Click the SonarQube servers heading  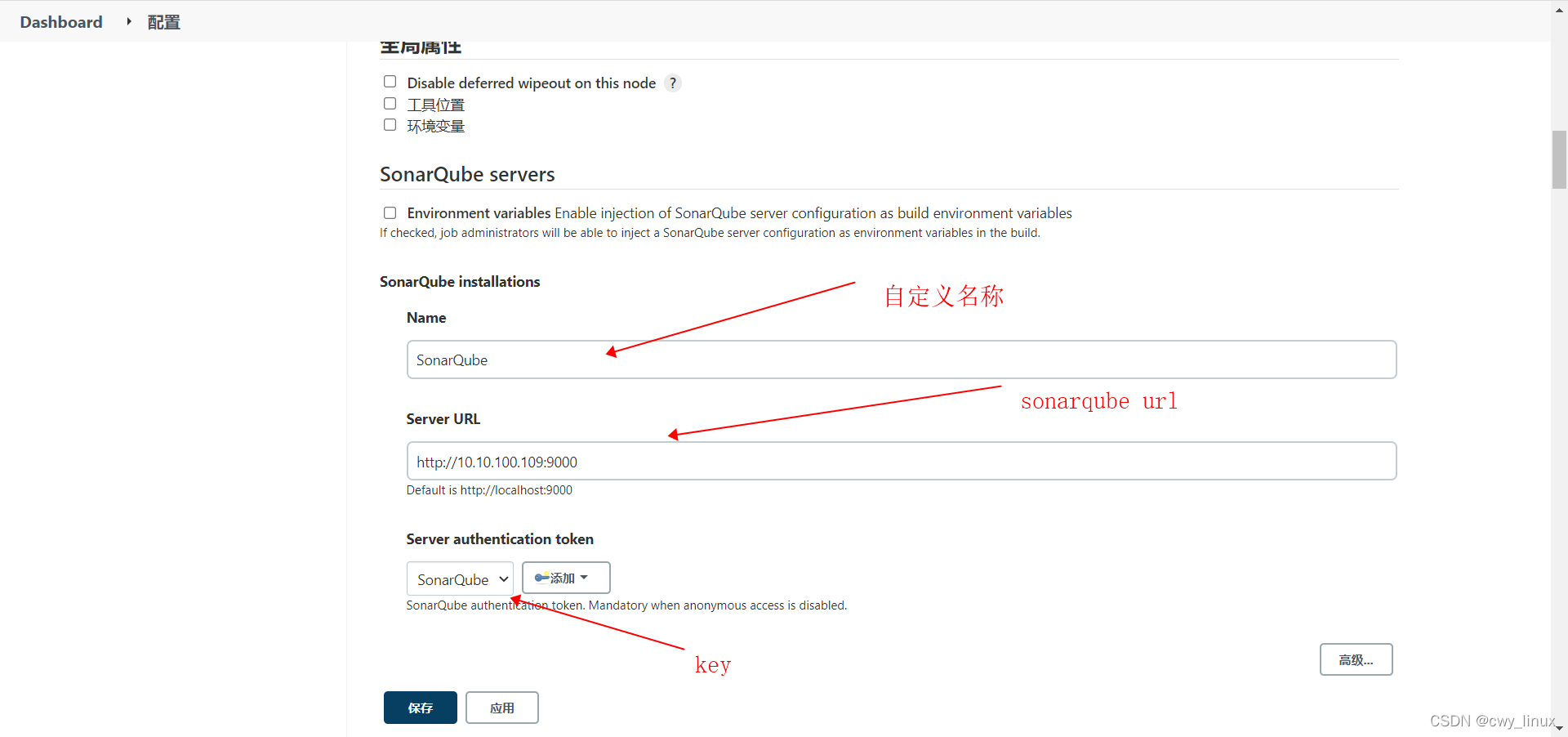467,174
